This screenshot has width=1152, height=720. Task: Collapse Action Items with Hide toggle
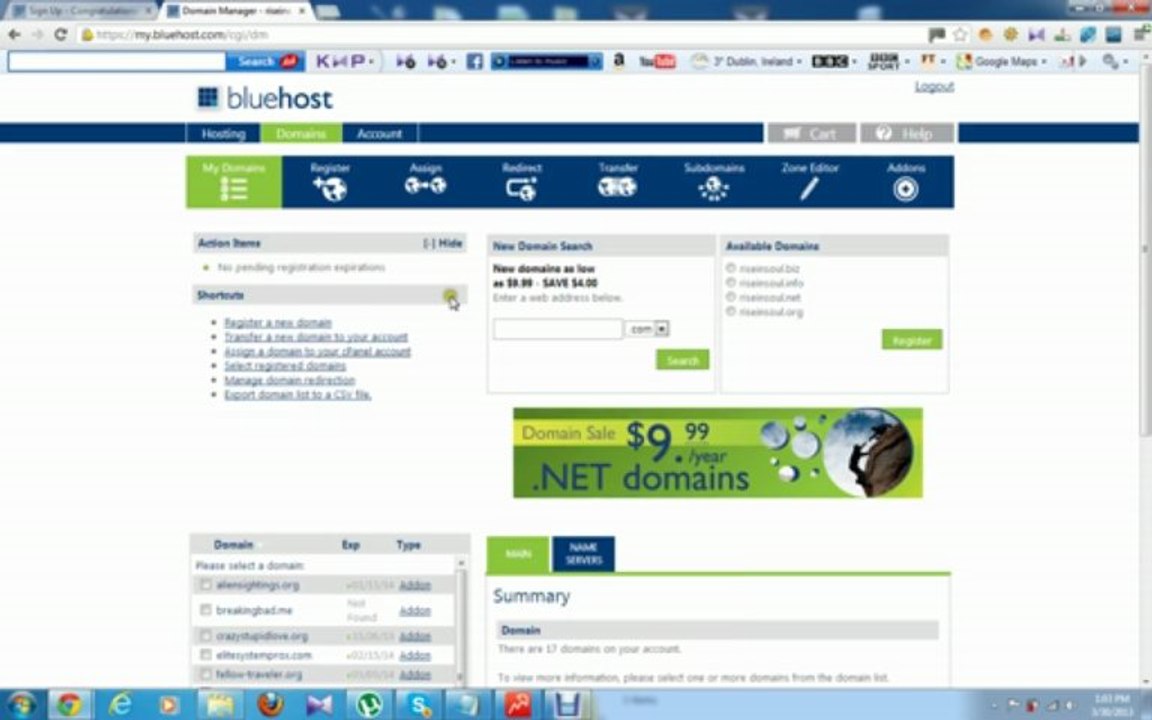[443, 243]
